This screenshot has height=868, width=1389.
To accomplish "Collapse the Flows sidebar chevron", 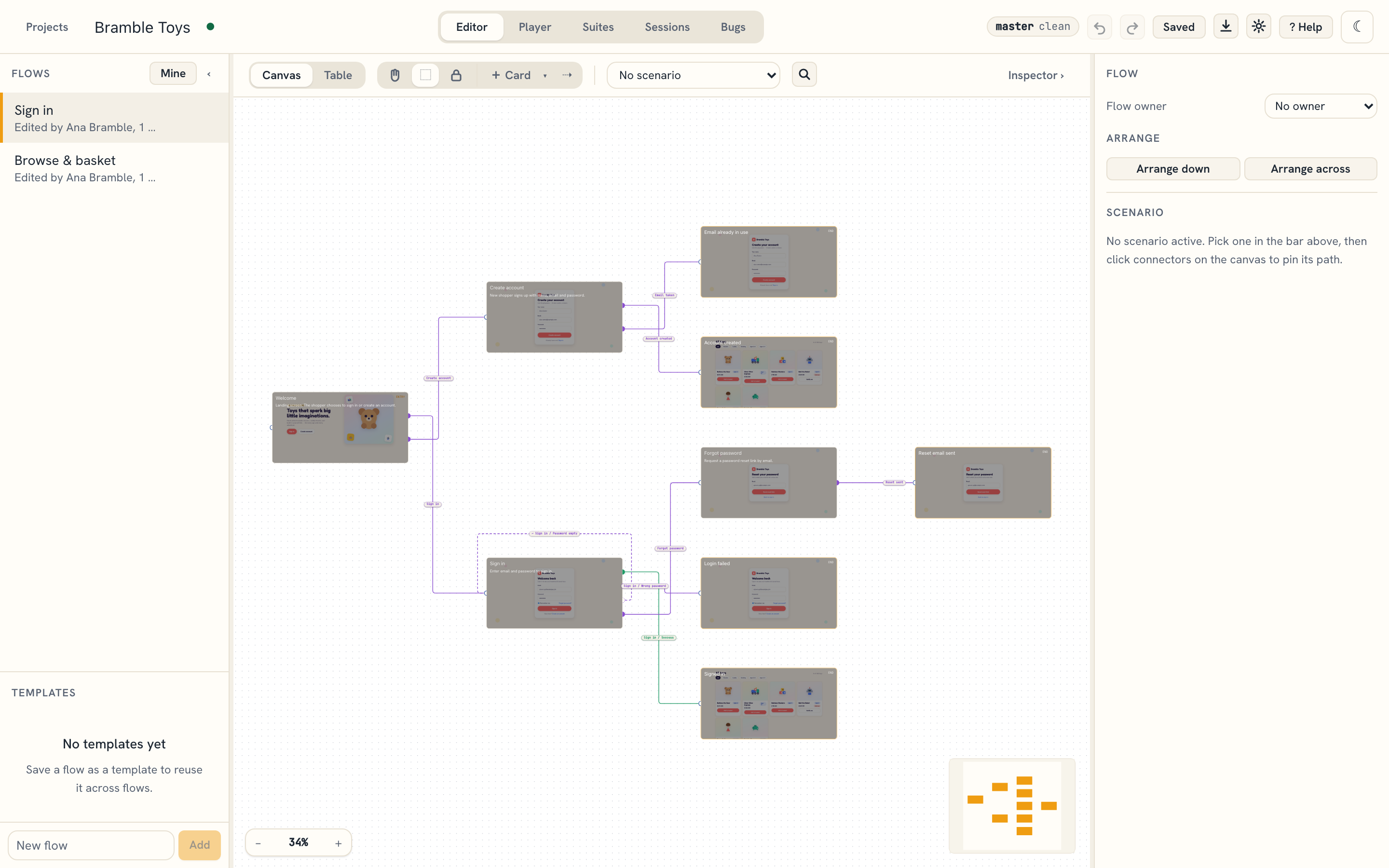I will click(209, 74).
